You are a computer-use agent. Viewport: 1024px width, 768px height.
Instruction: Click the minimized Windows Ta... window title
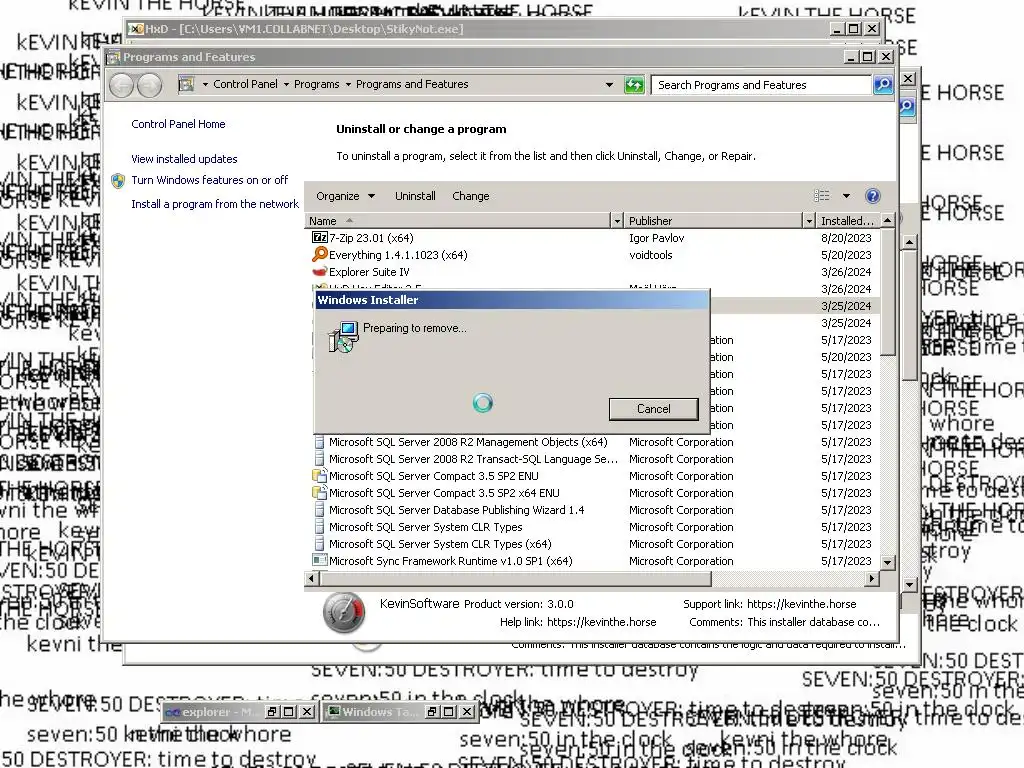379,712
